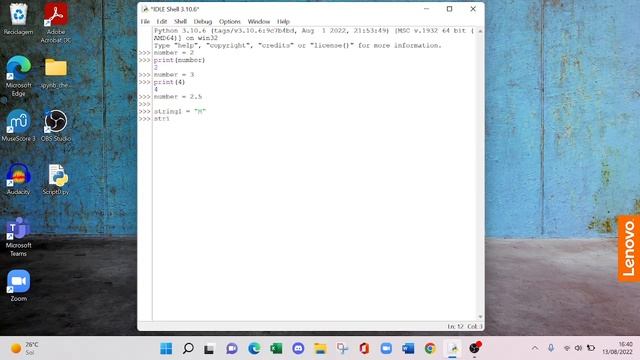Viewport: 640px width, 360px height.
Task: Click the IDLE Python taskbar icon
Action: click(x=452, y=349)
